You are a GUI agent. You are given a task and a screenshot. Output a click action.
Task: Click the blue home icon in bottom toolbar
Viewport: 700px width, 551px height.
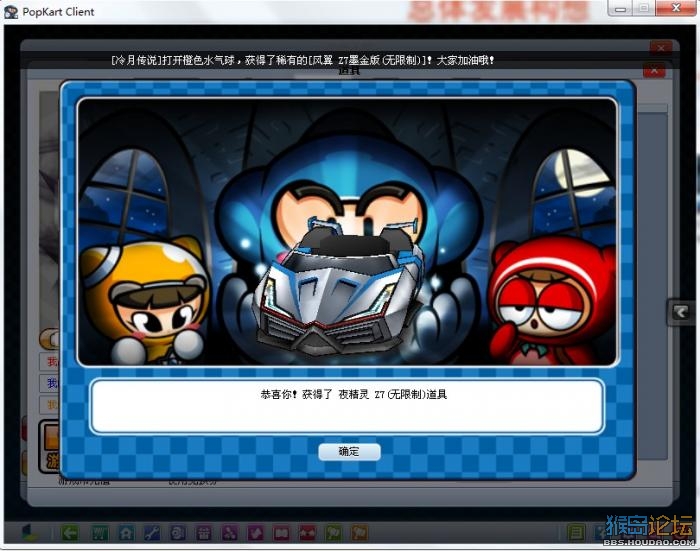pos(126,533)
